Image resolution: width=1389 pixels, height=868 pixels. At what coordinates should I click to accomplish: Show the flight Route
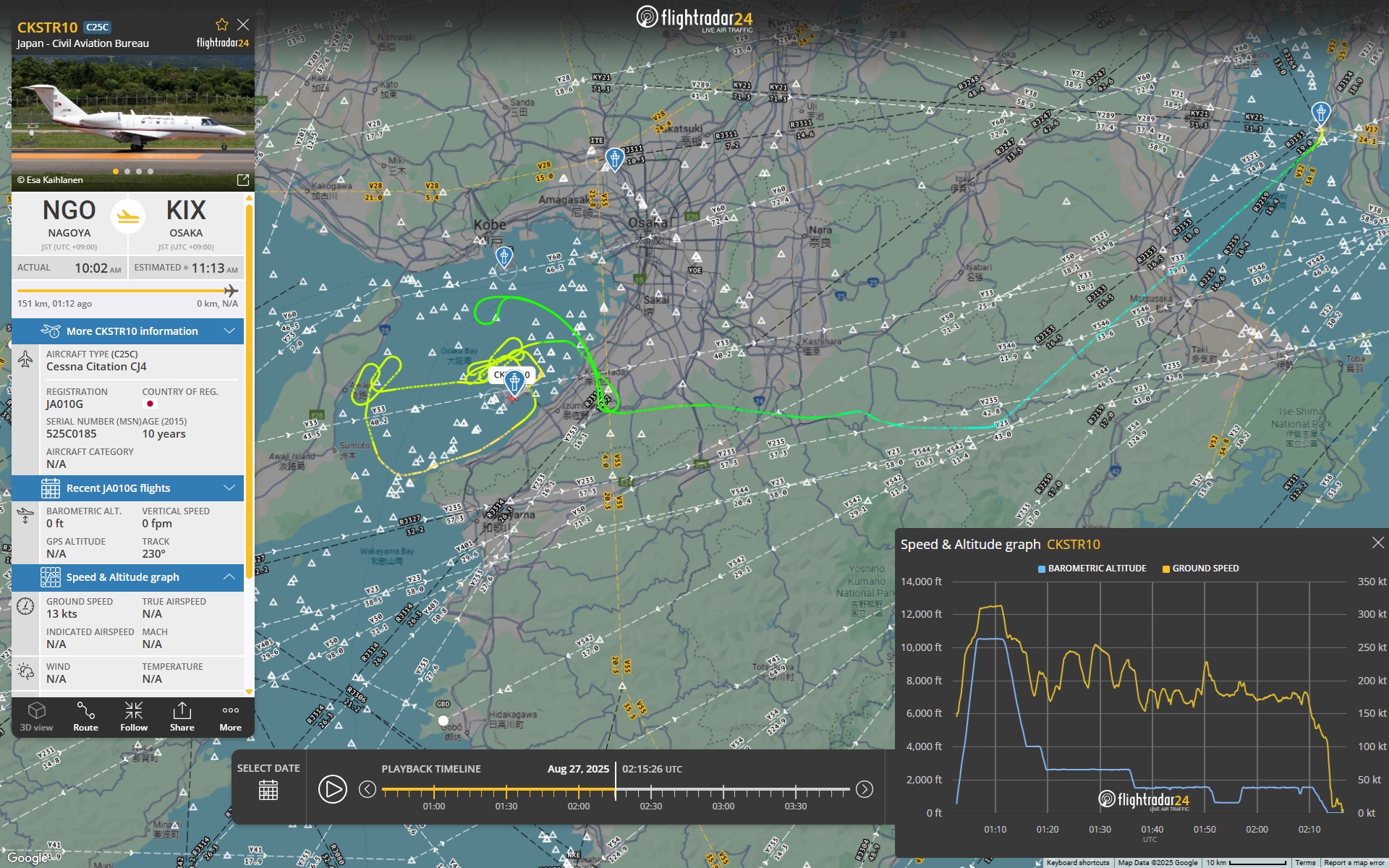[85, 717]
